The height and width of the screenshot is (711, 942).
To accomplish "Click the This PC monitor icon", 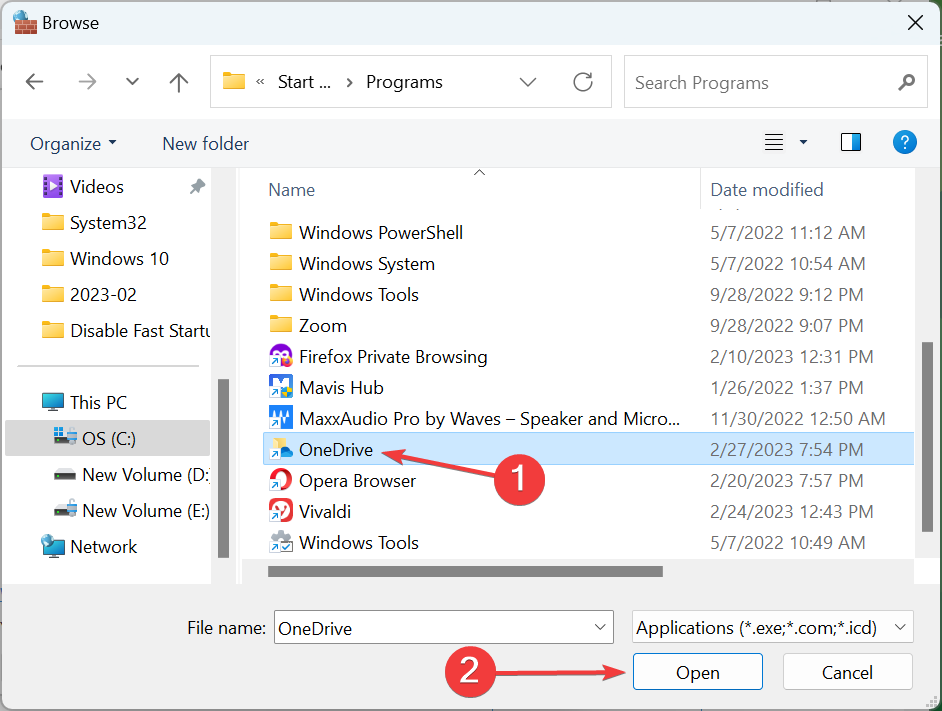I will pos(53,402).
